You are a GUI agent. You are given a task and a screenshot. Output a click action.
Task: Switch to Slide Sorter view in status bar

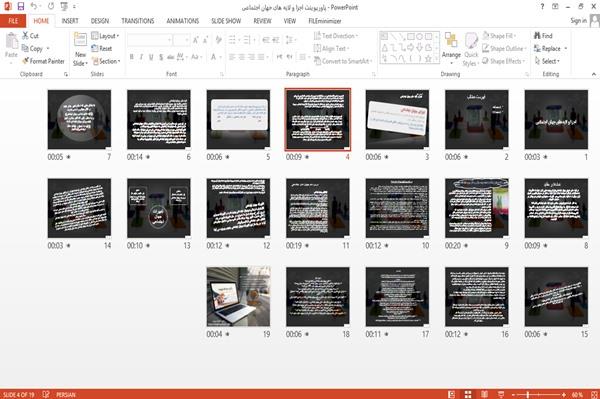[x=468, y=394]
